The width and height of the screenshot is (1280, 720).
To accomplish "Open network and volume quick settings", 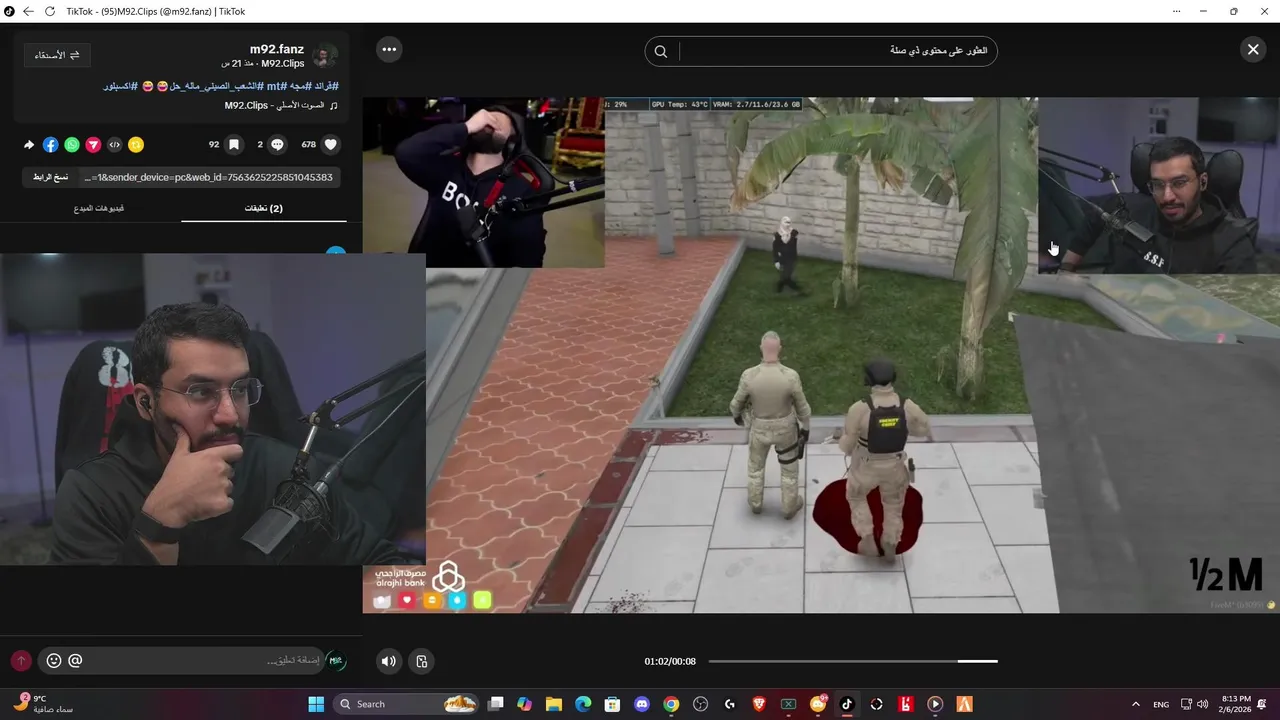I will click(x=1194, y=704).
